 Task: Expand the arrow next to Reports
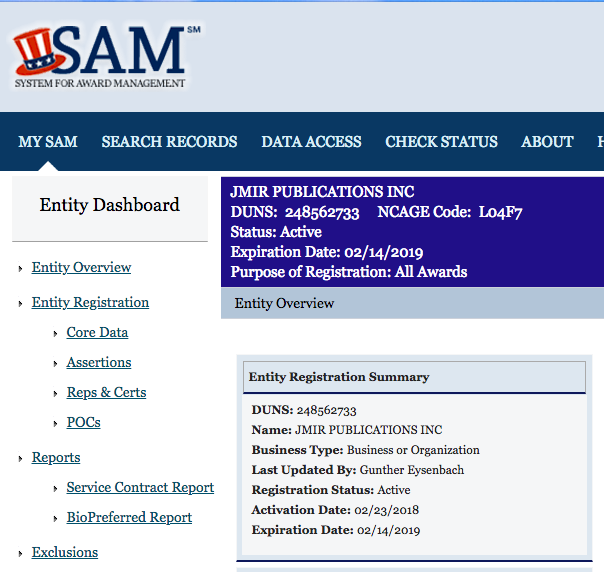(x=21, y=459)
